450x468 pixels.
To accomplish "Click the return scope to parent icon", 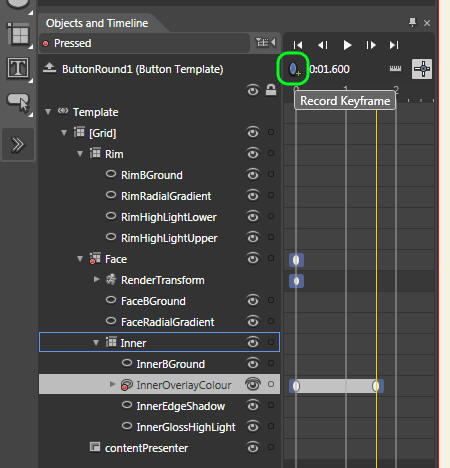I will (x=49, y=68).
